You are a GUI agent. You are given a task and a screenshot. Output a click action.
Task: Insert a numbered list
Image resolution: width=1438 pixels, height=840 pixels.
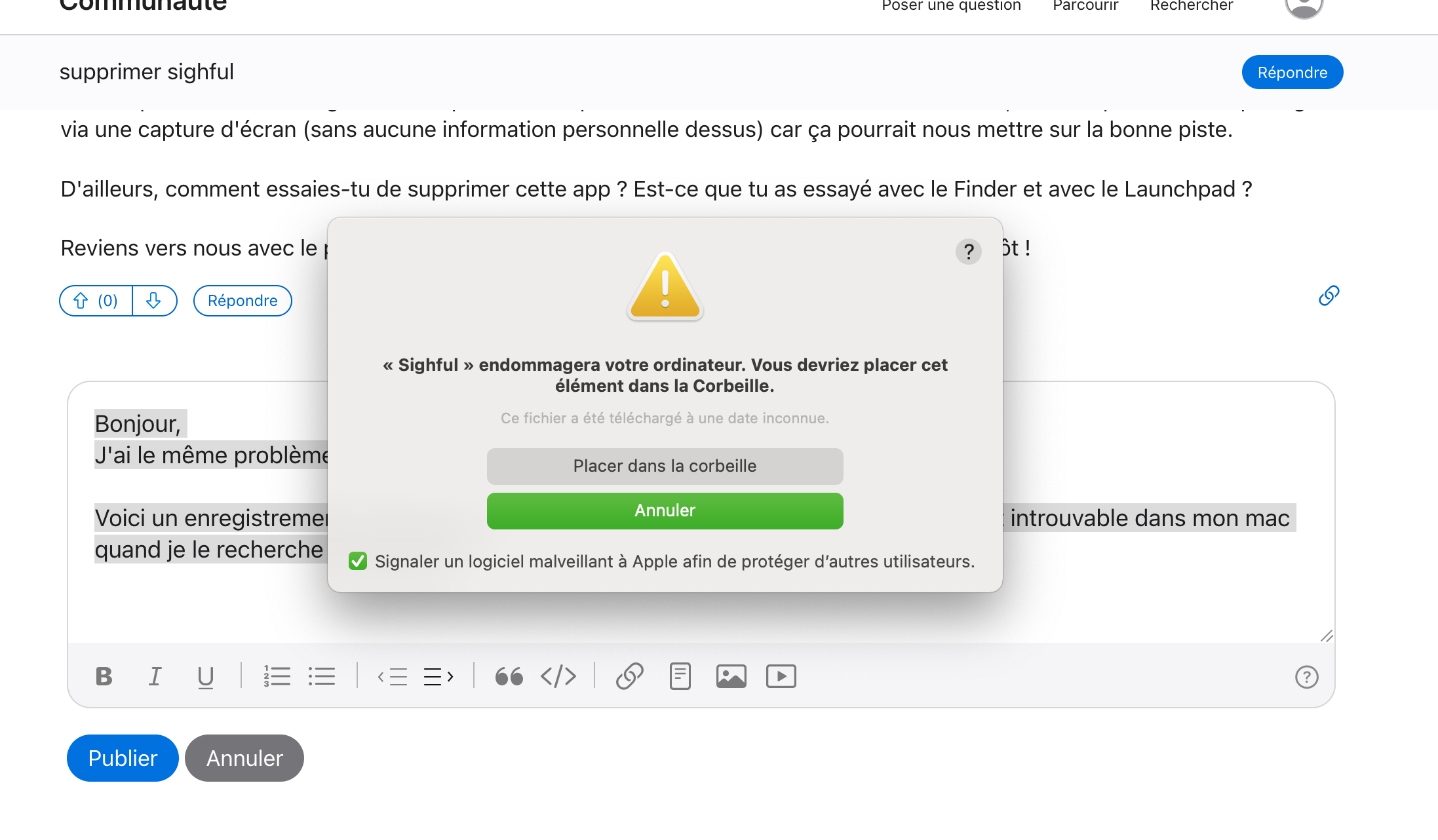[x=277, y=676]
